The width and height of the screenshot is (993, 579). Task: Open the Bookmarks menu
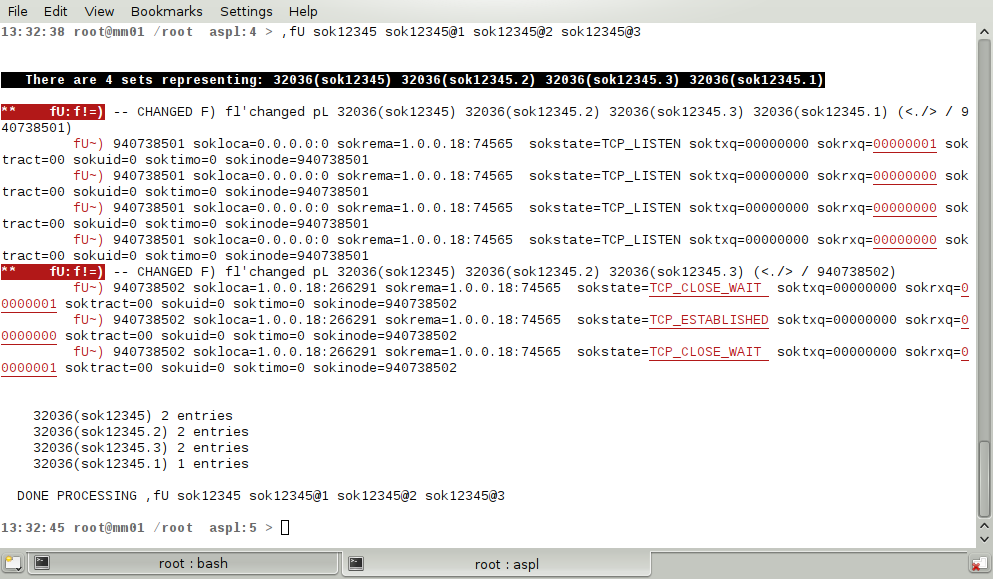pos(166,11)
